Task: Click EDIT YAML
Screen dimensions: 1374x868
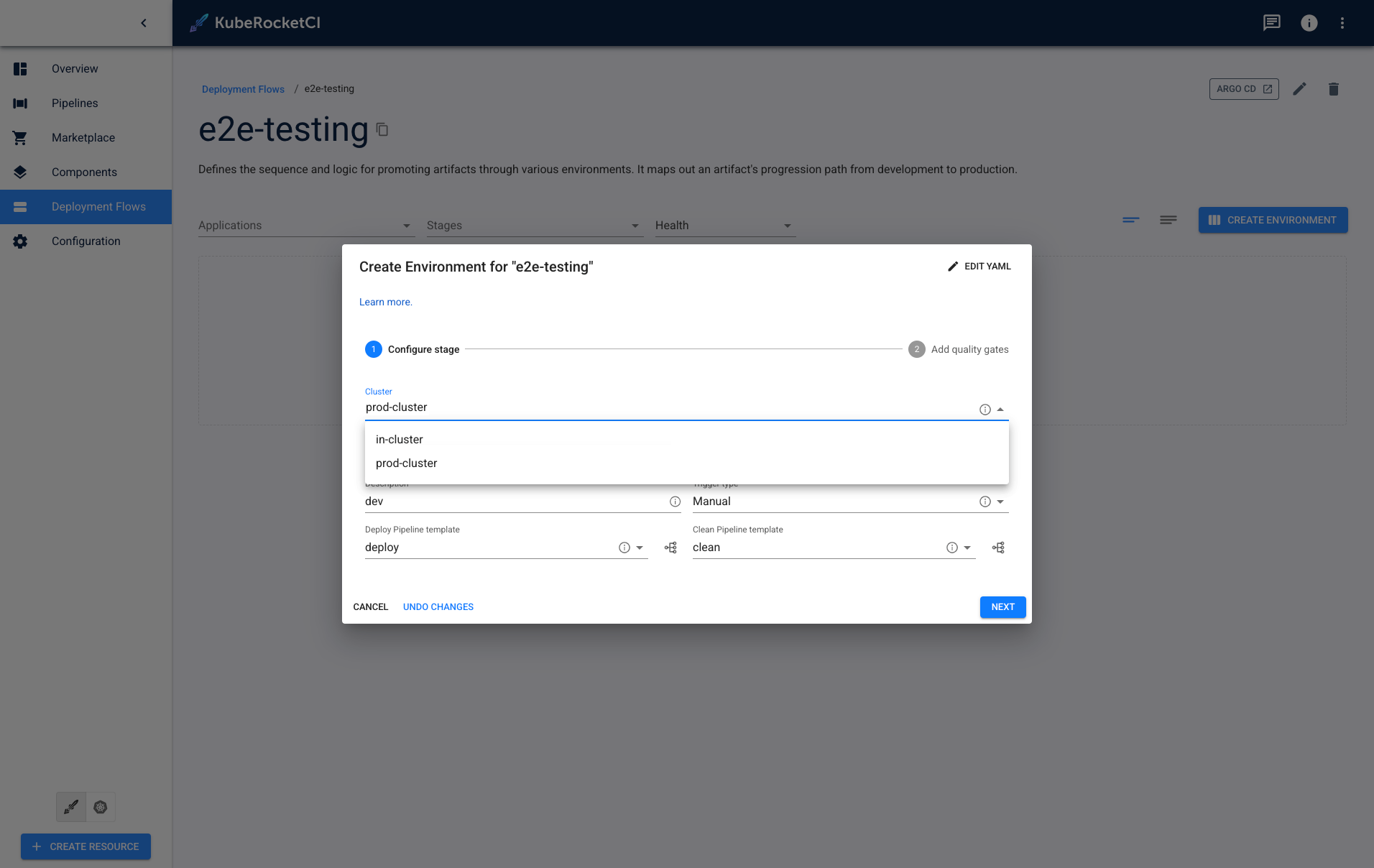Action: (979, 267)
